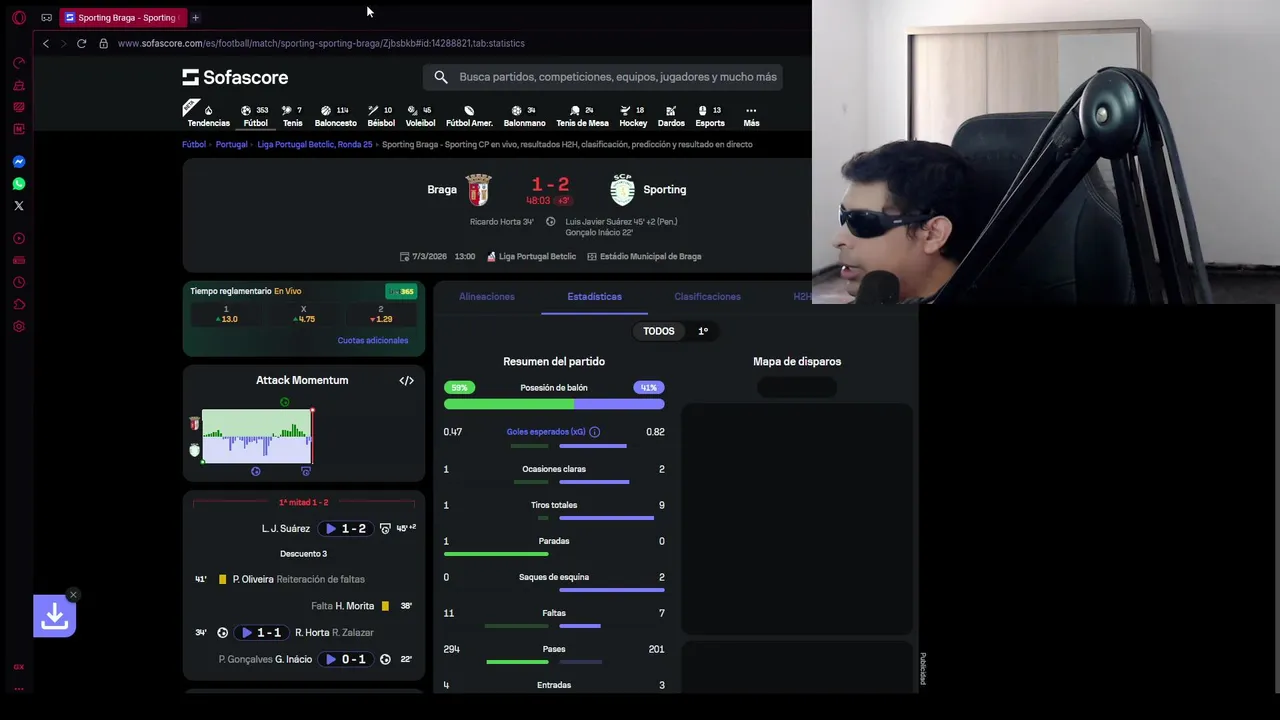
Task: Switch to the Estadísticas tab
Action: [594, 296]
